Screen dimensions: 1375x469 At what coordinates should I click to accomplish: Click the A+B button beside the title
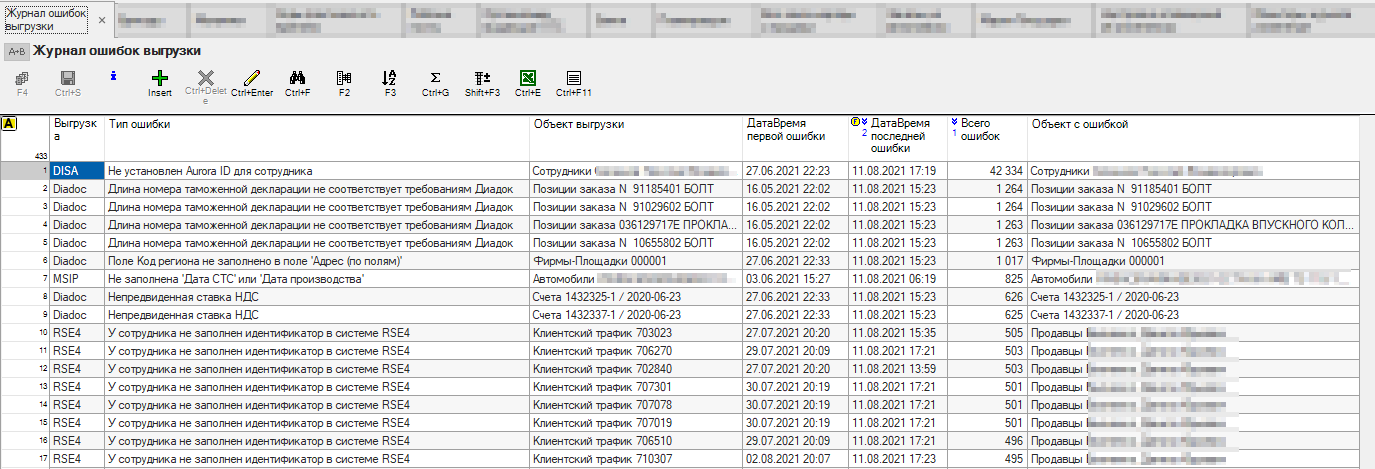click(16, 51)
